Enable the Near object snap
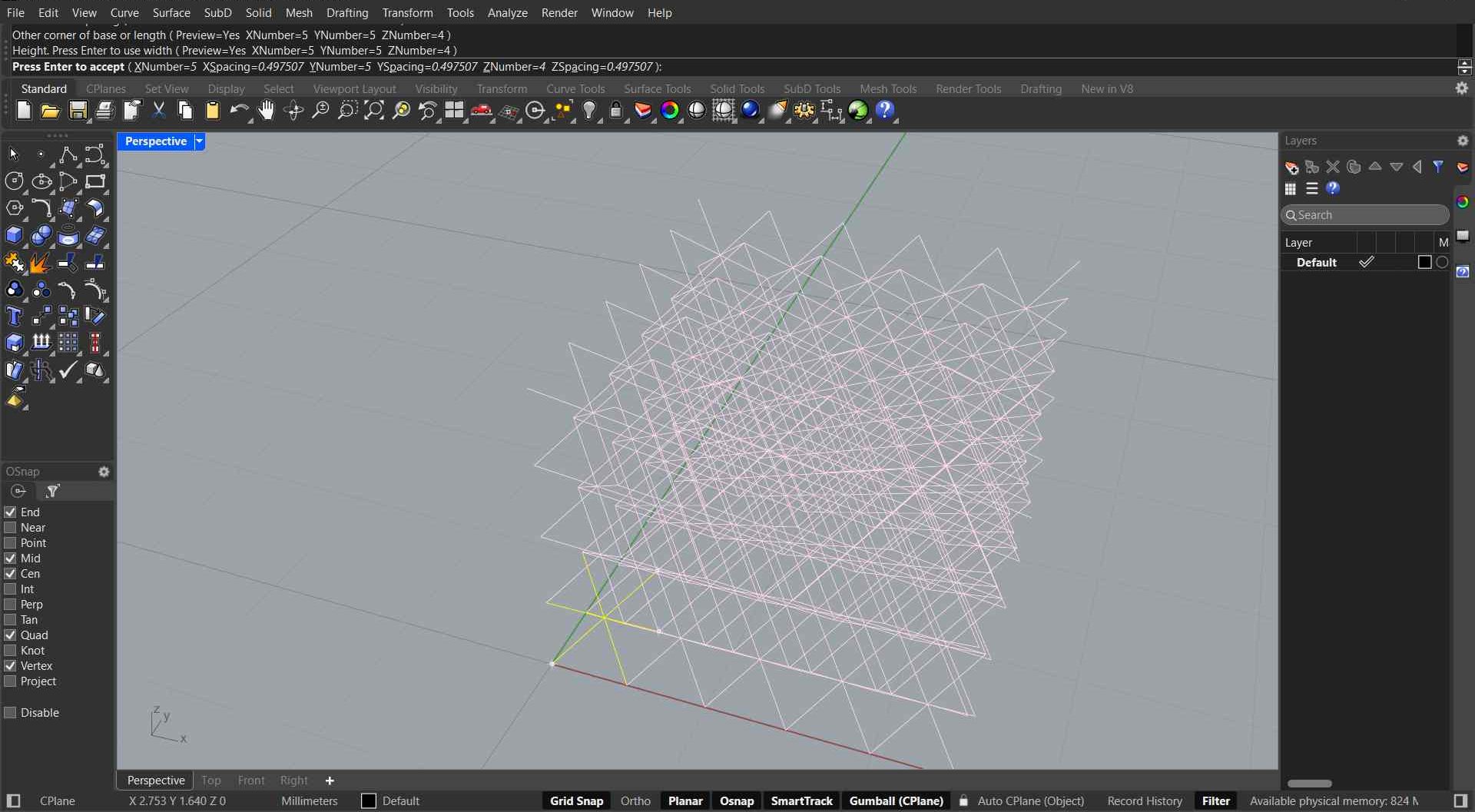 11,528
